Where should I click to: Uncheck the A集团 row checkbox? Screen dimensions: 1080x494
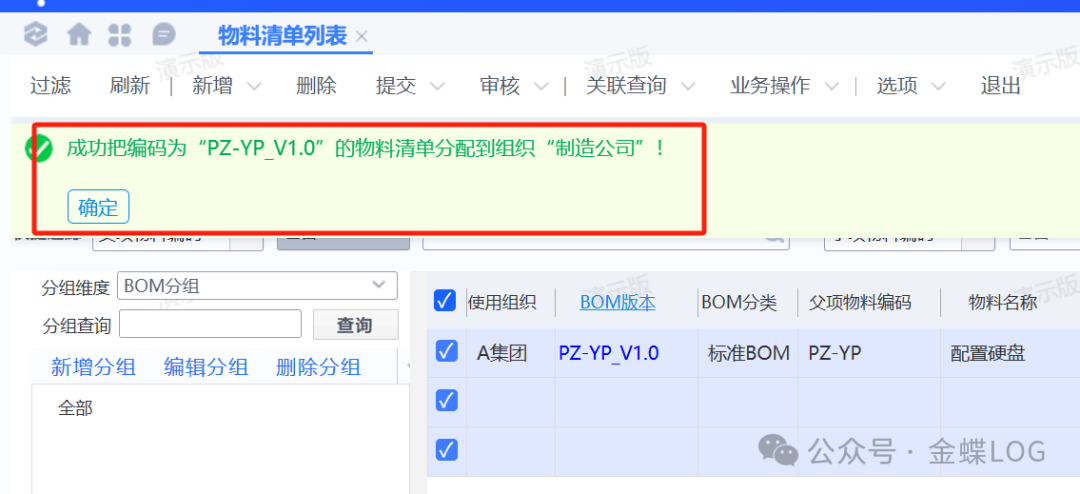point(446,351)
